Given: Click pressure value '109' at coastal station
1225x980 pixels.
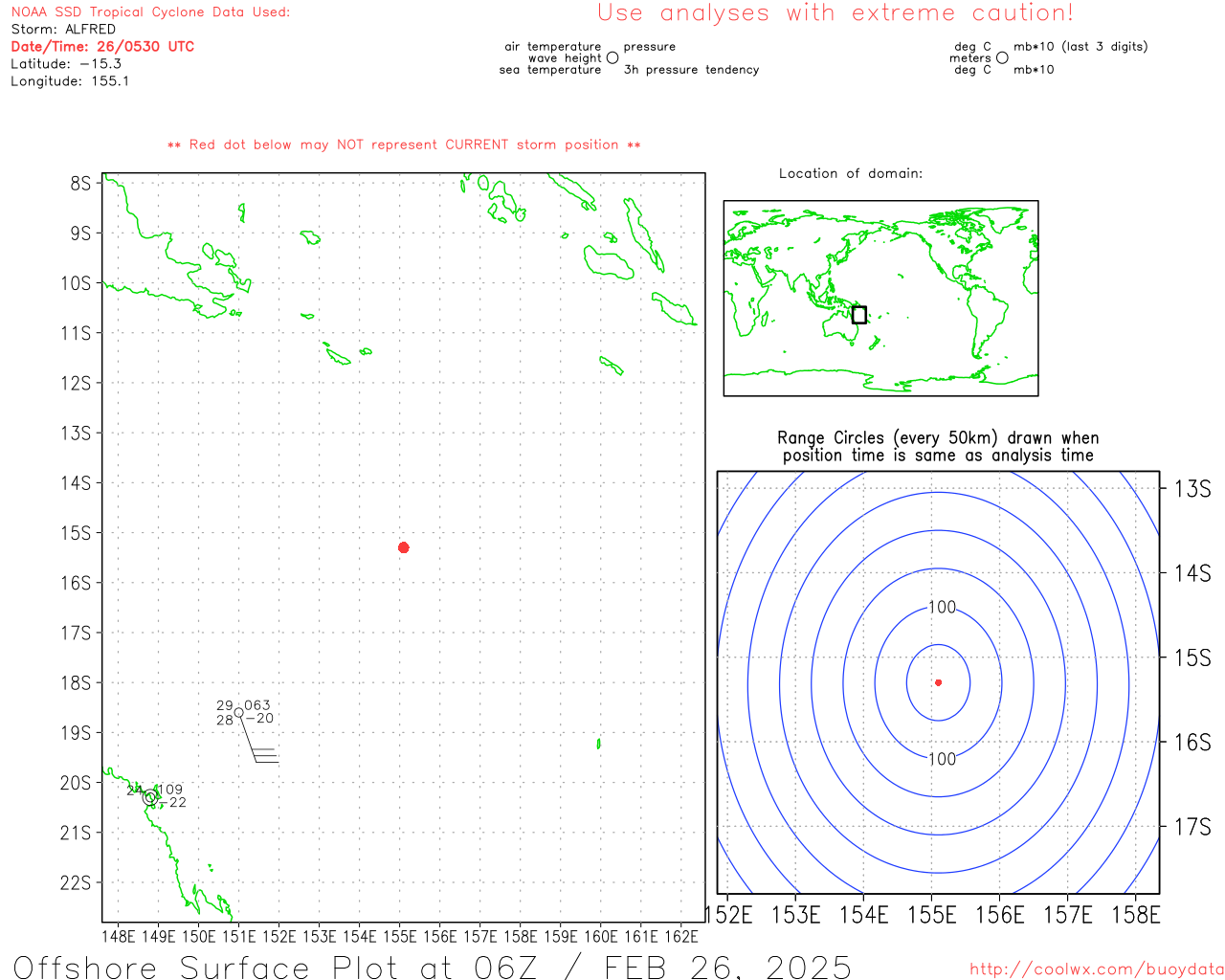Looking at the screenshot, I should pos(170,790).
